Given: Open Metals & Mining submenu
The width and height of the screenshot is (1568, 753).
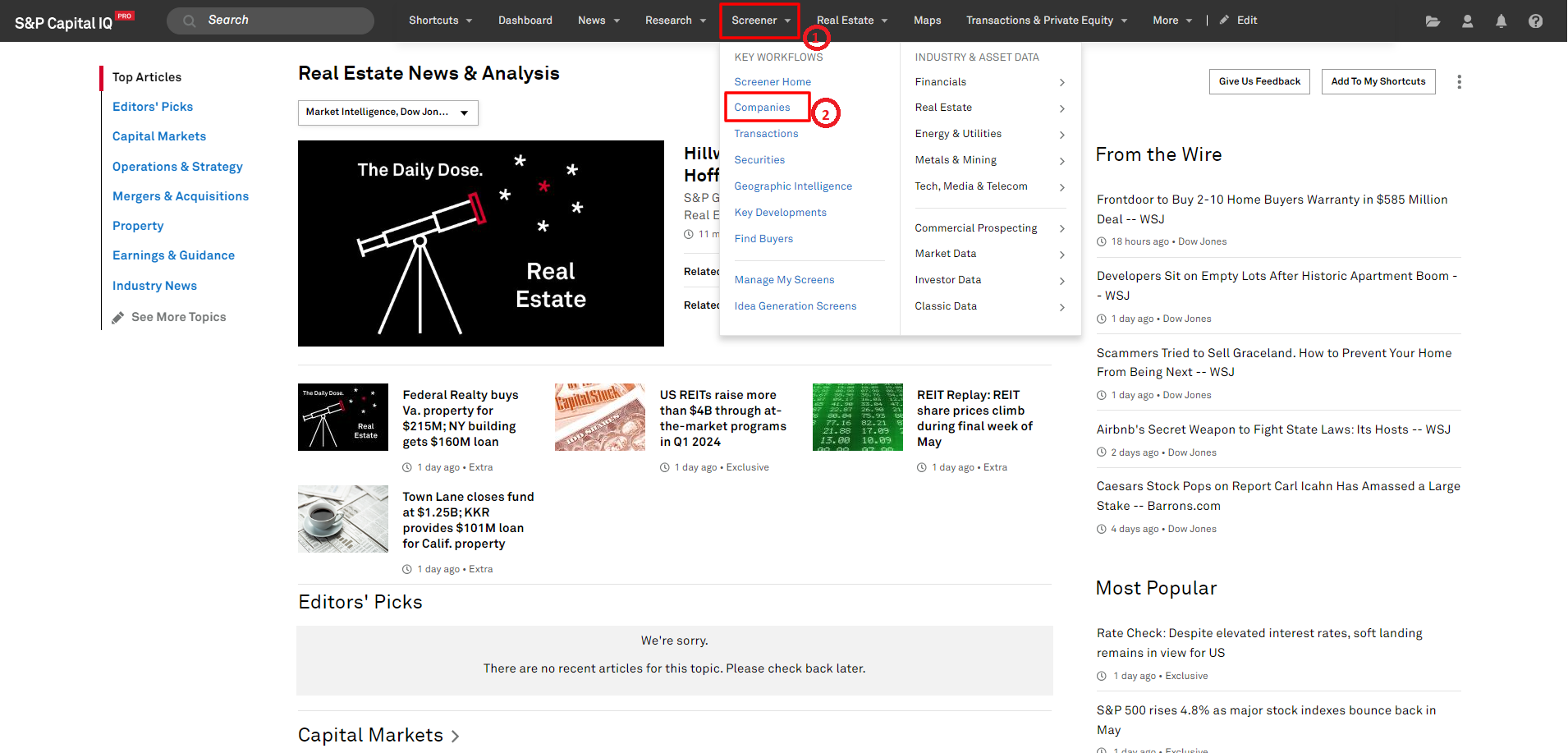Looking at the screenshot, I should point(990,160).
